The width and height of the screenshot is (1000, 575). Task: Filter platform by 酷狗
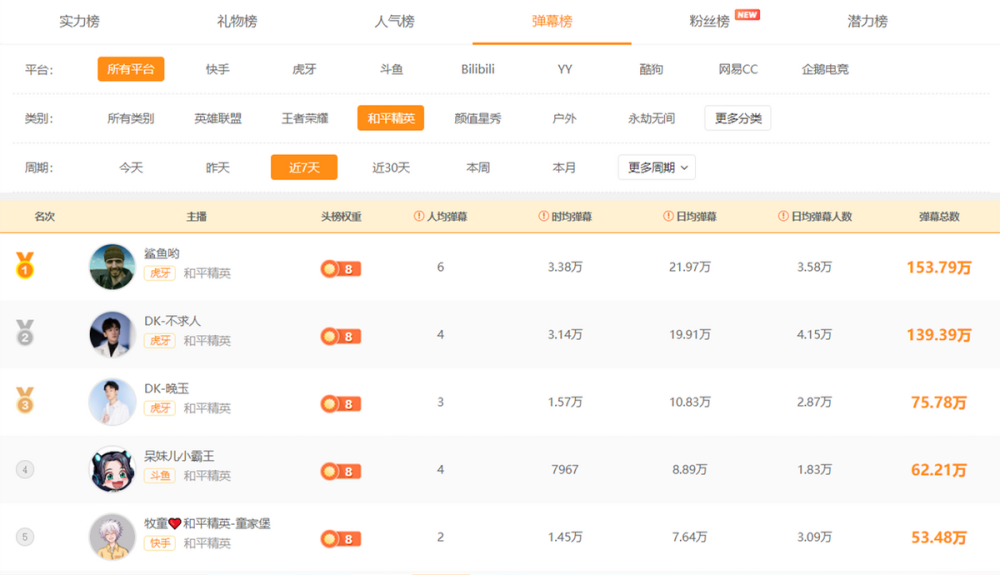(651, 69)
